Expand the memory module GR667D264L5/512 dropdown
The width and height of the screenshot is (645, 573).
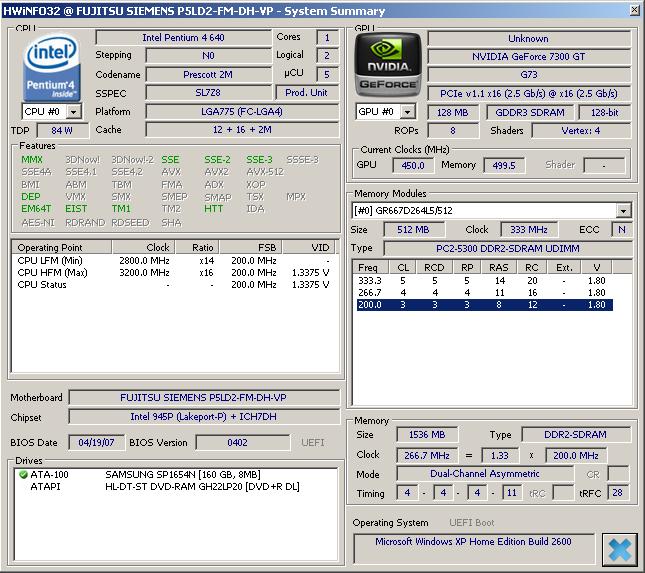624,211
